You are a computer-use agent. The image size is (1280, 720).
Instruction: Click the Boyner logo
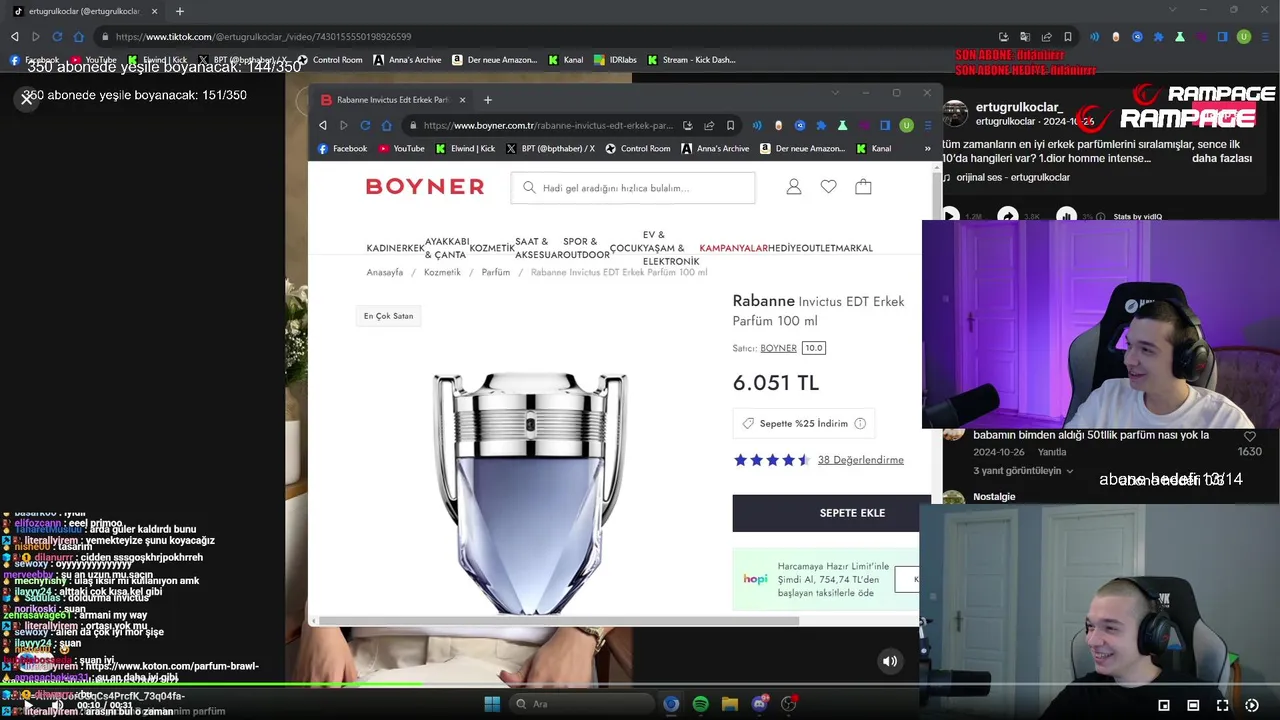click(x=425, y=187)
